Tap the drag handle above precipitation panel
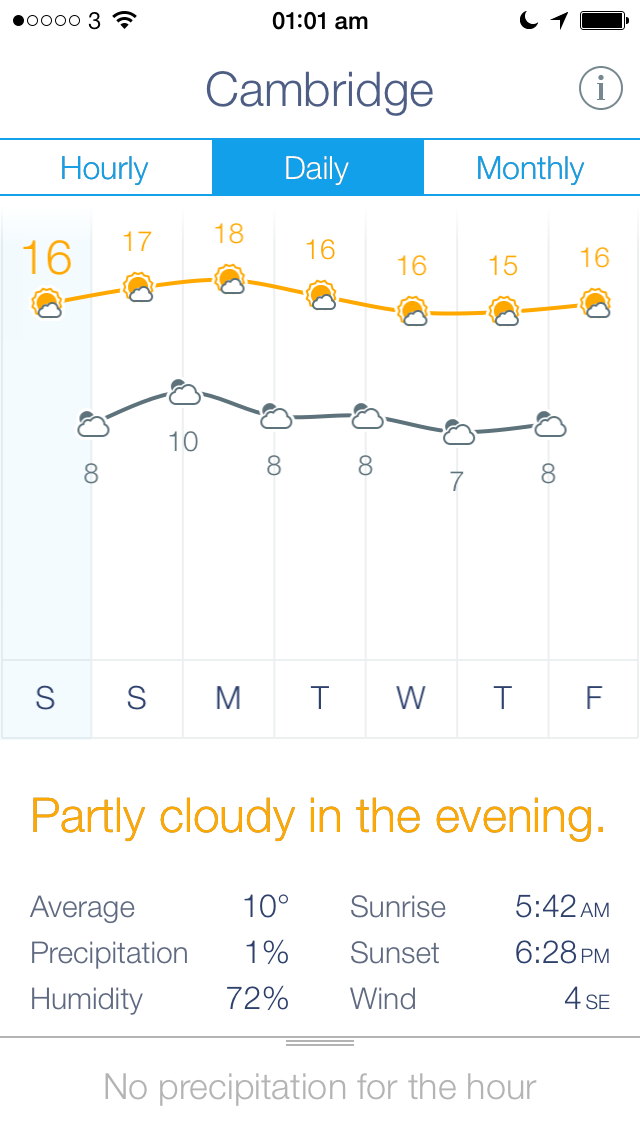The height and width of the screenshot is (1136, 640). (x=320, y=1043)
